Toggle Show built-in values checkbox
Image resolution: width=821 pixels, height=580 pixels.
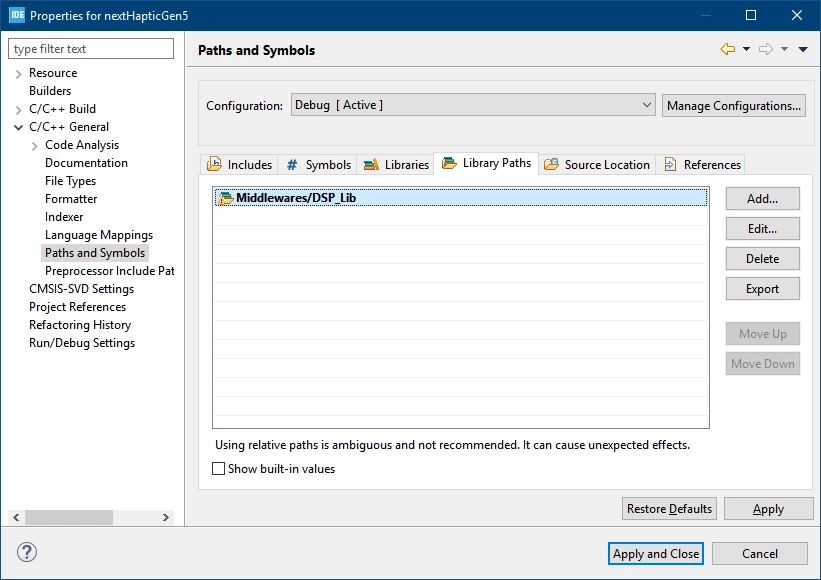218,469
